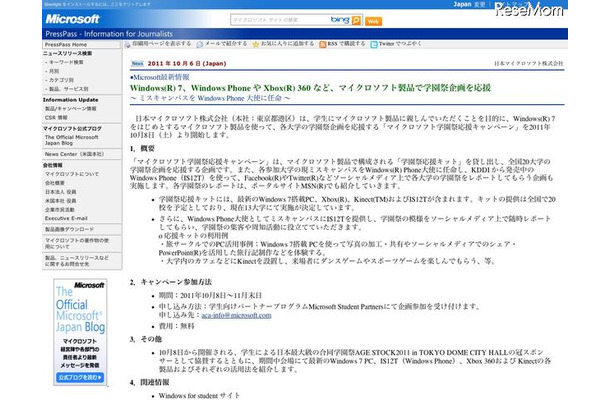Click the Silverlight install notice at top left
This screenshot has height=400, width=610.
[97, 4]
